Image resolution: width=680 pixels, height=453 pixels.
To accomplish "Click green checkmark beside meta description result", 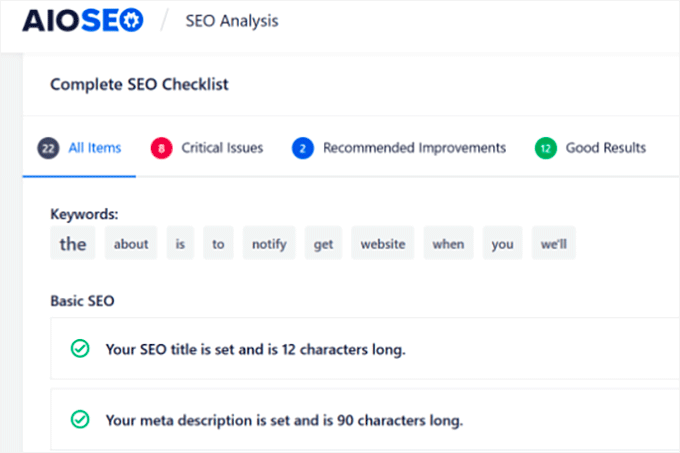I will (x=79, y=419).
